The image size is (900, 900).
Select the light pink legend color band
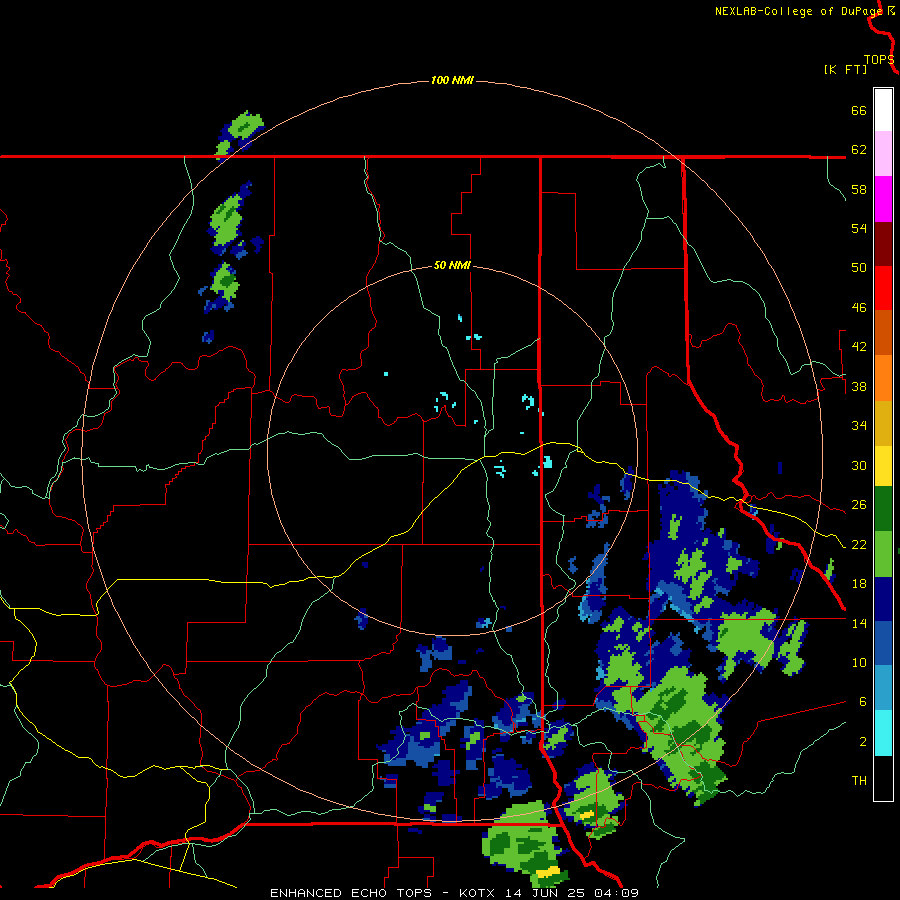(883, 153)
